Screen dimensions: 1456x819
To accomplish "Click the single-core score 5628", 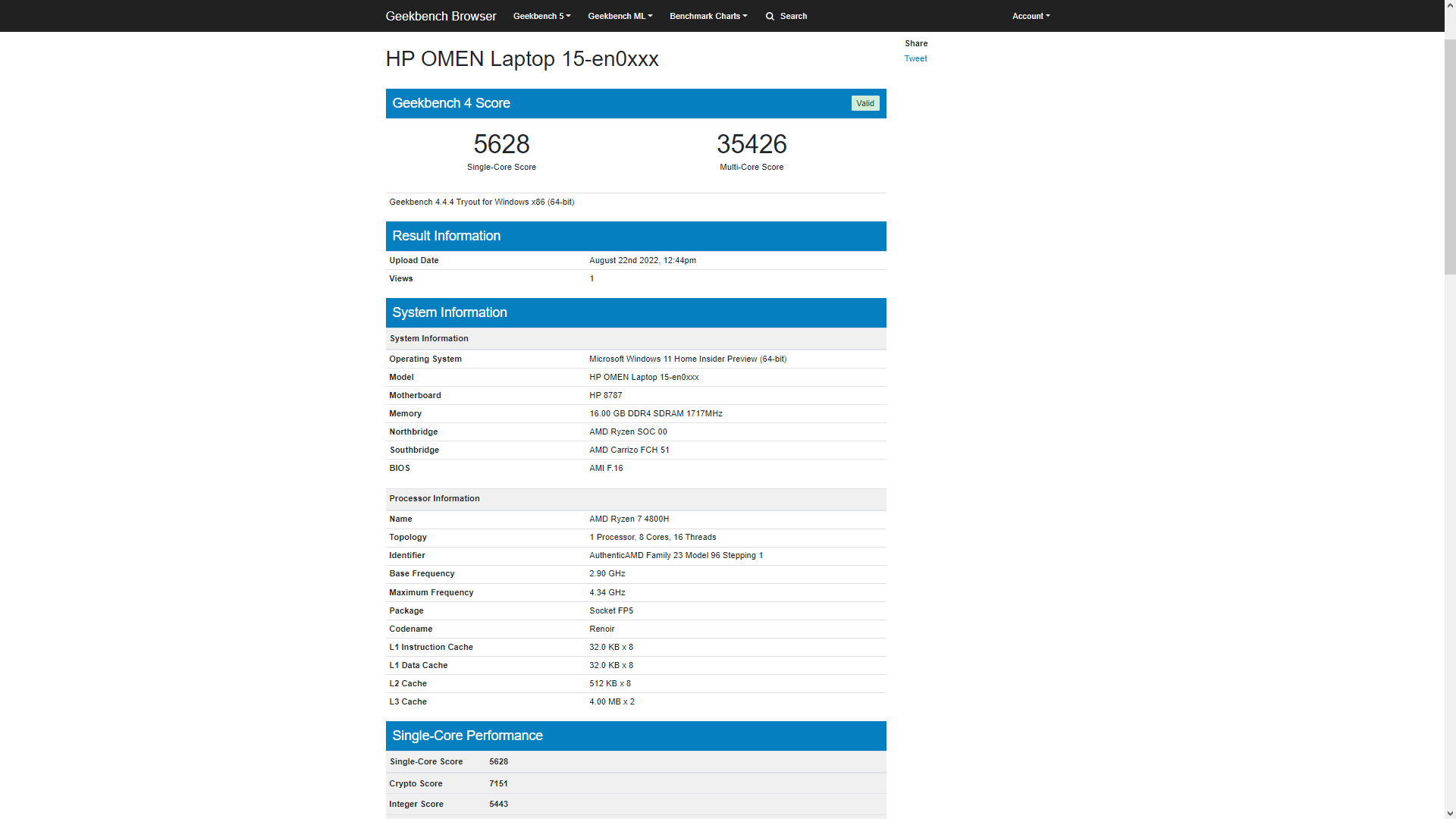I will (501, 144).
